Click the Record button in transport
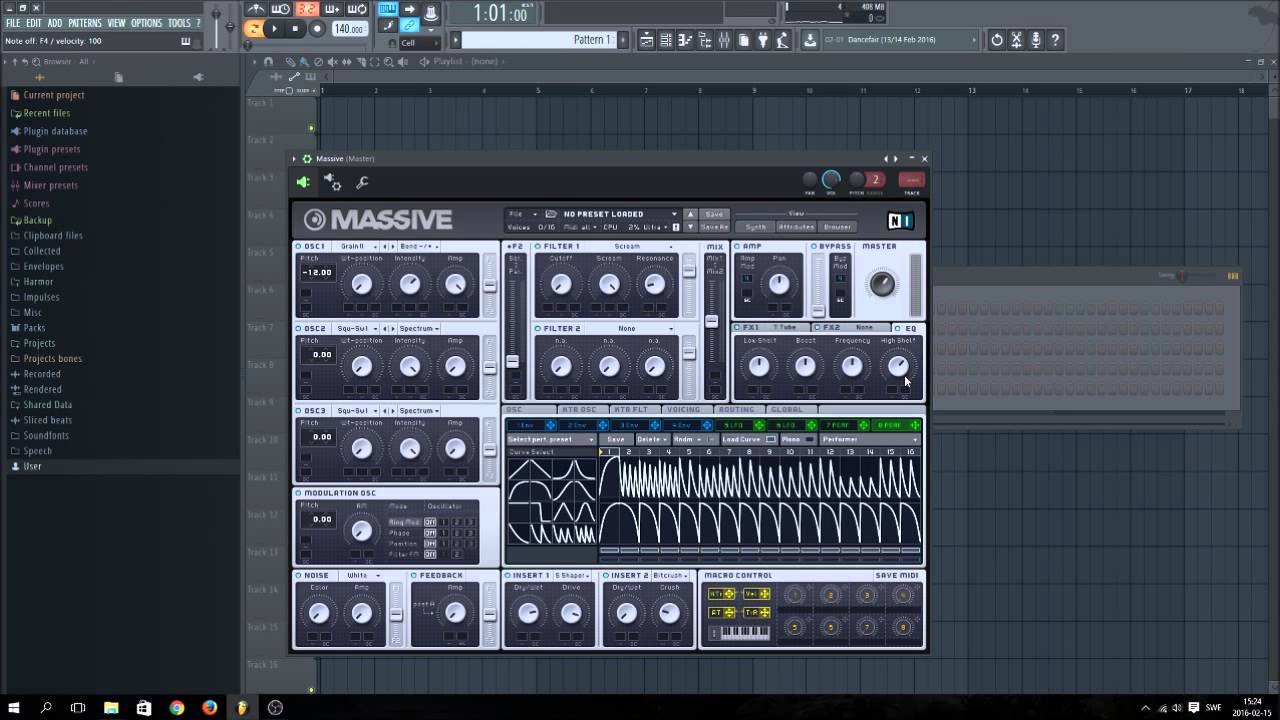 click(317, 29)
